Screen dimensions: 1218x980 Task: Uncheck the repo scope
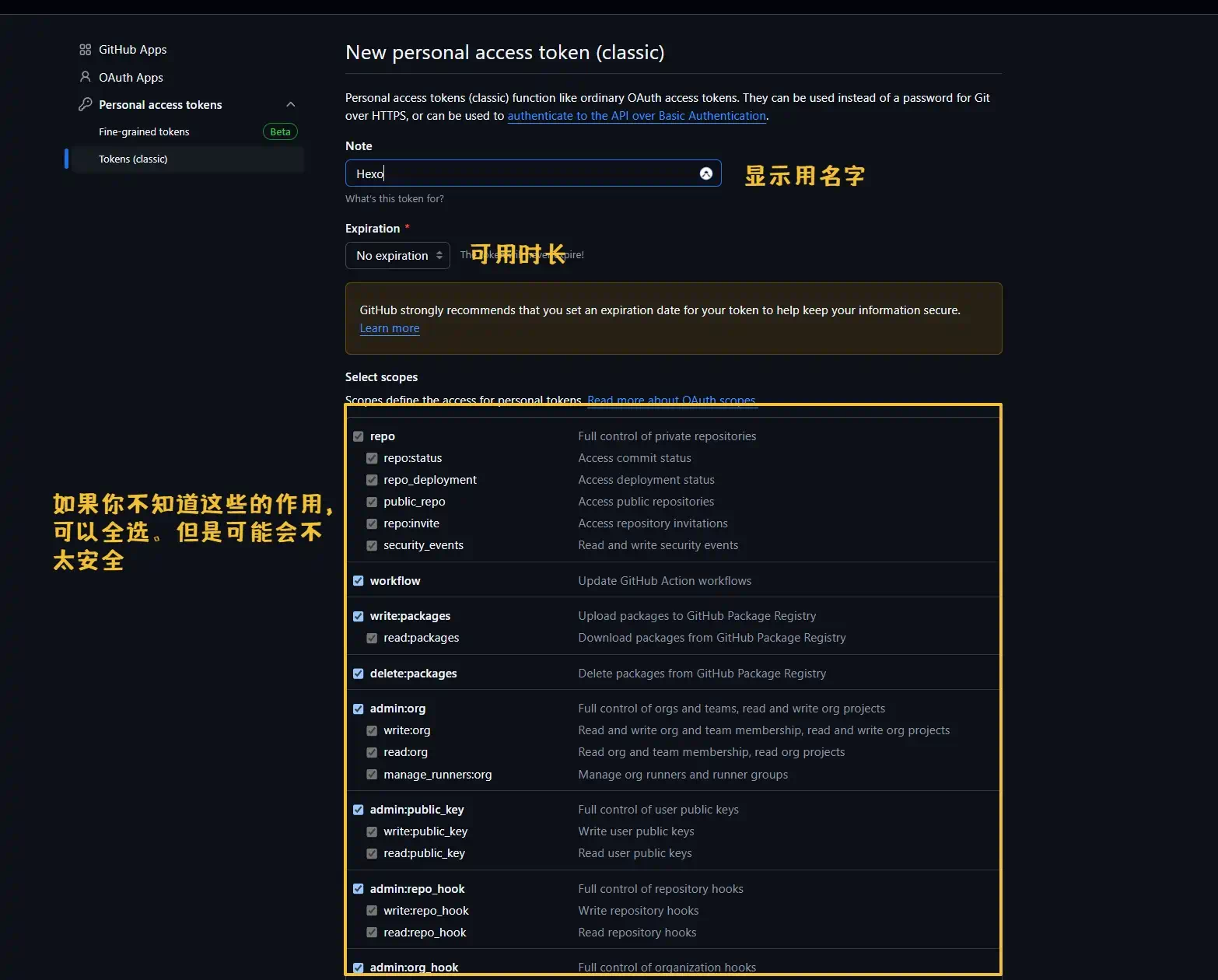click(358, 436)
